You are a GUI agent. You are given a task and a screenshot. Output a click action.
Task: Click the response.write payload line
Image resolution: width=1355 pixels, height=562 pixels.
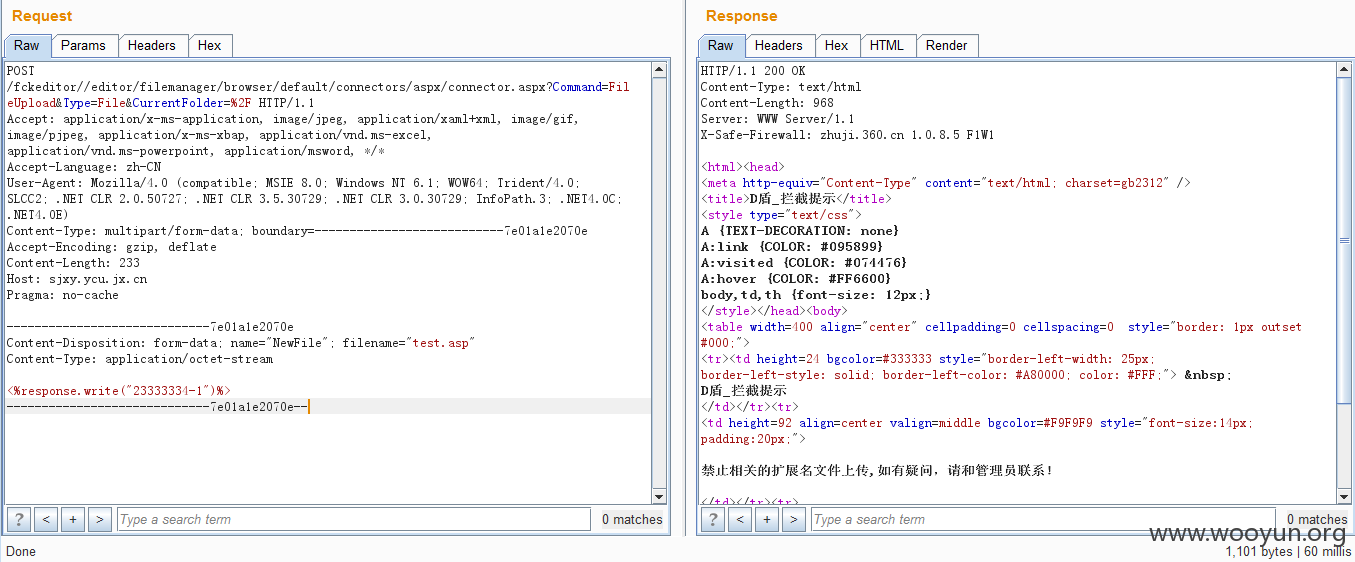pyautogui.click(x=119, y=391)
